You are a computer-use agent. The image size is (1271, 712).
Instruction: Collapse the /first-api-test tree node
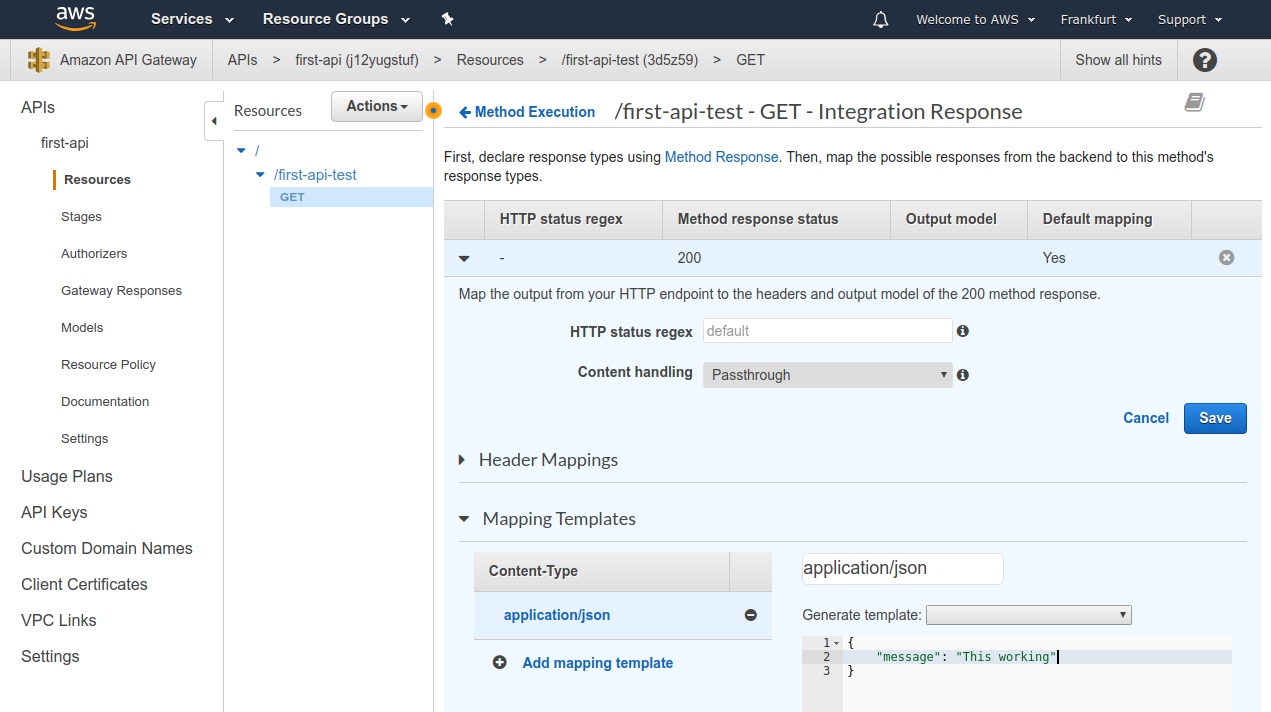click(260, 175)
